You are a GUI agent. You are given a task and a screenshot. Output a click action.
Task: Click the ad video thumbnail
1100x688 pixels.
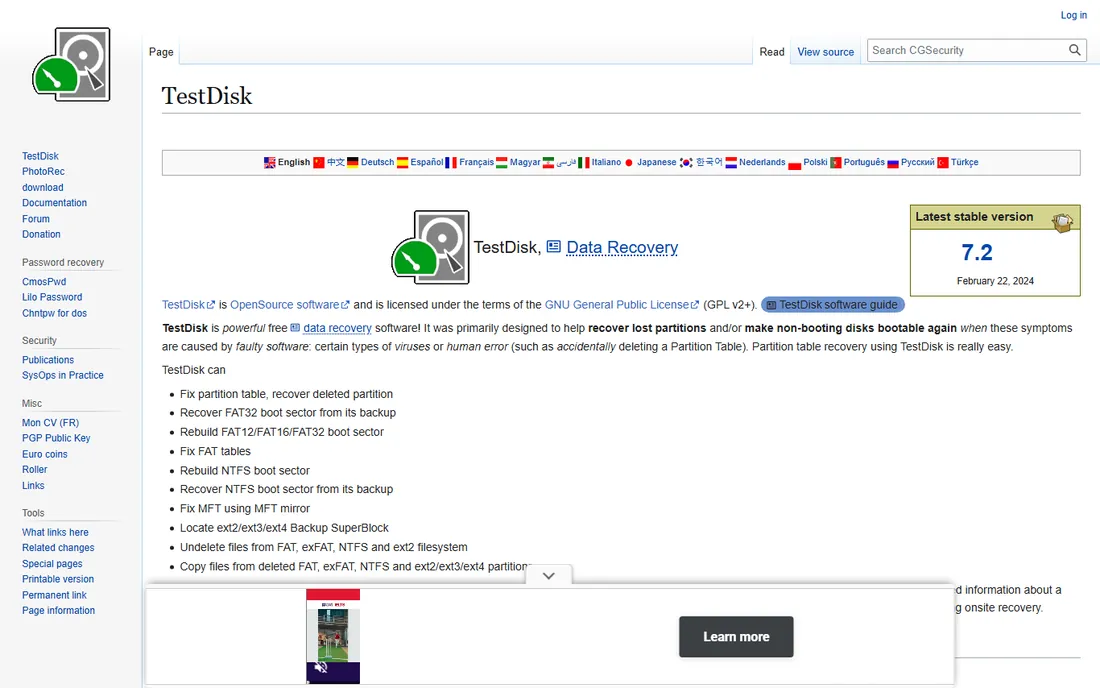click(333, 636)
